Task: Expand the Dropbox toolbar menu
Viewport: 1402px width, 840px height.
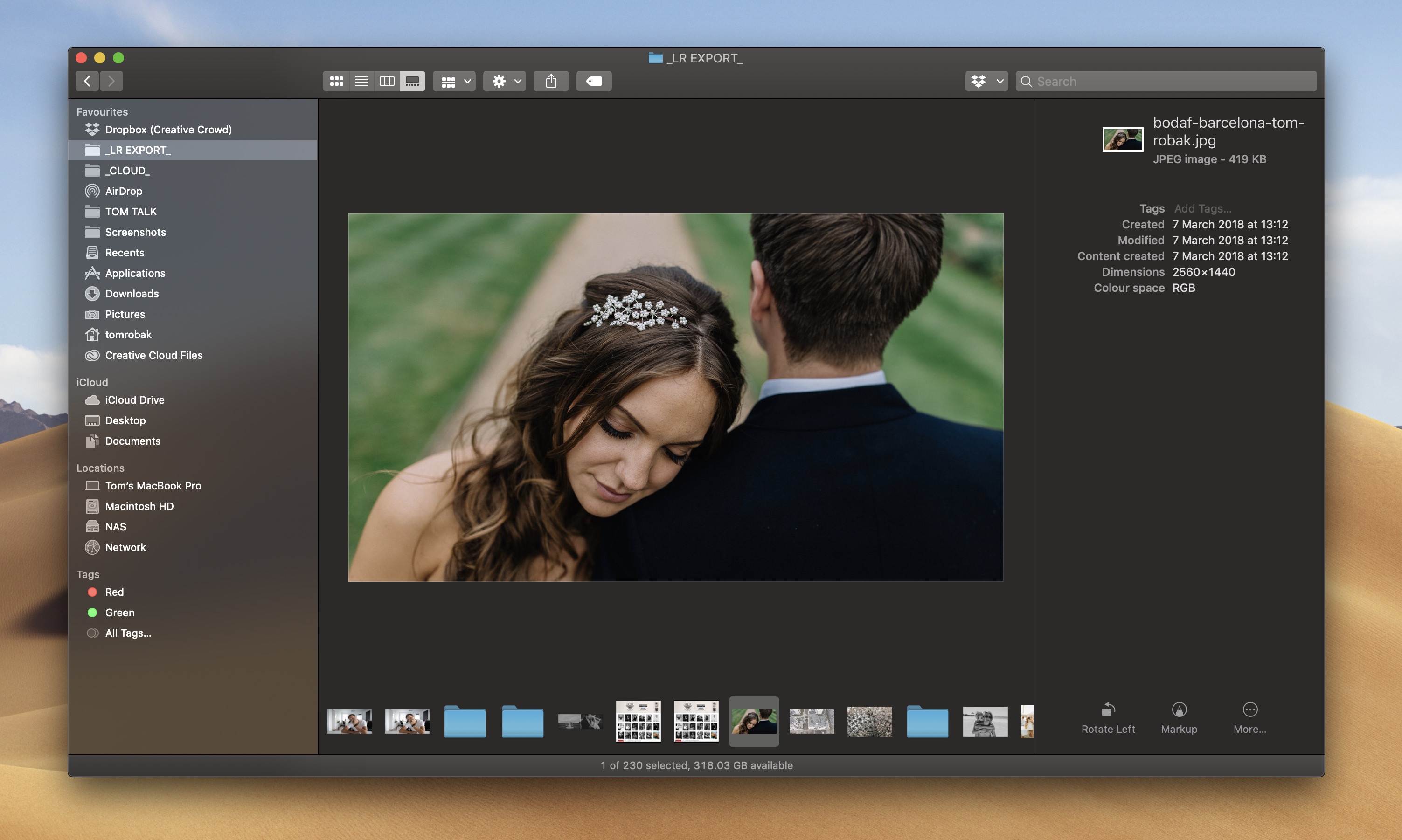Action: click(x=985, y=81)
